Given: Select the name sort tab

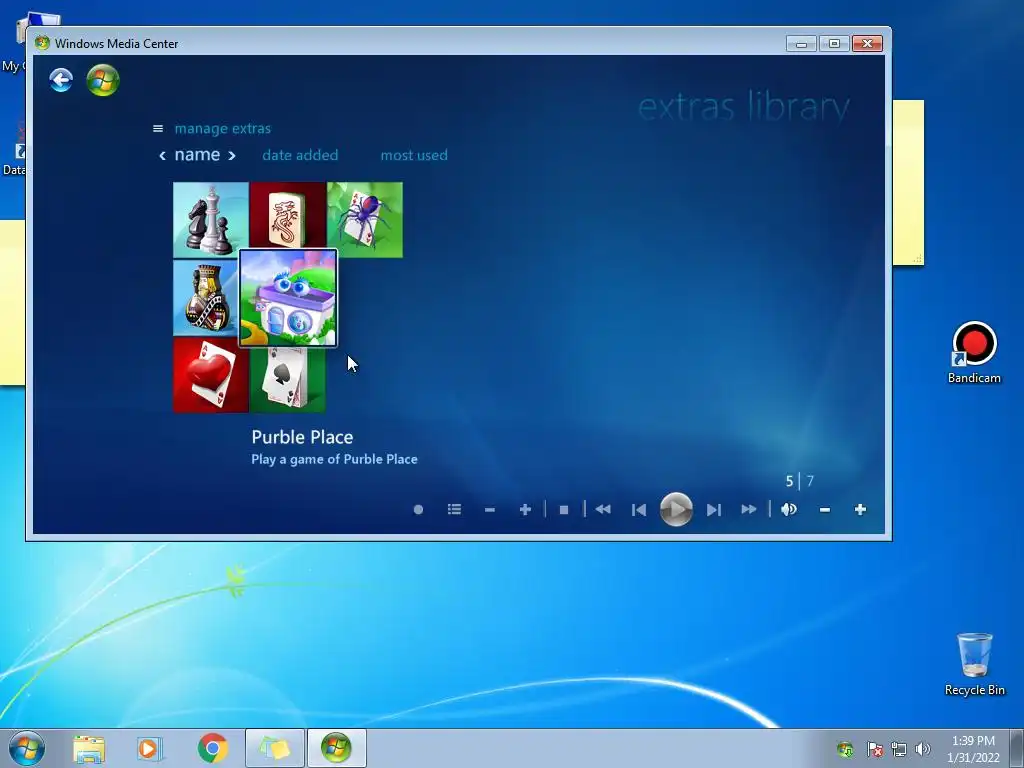Looking at the screenshot, I should click(197, 155).
